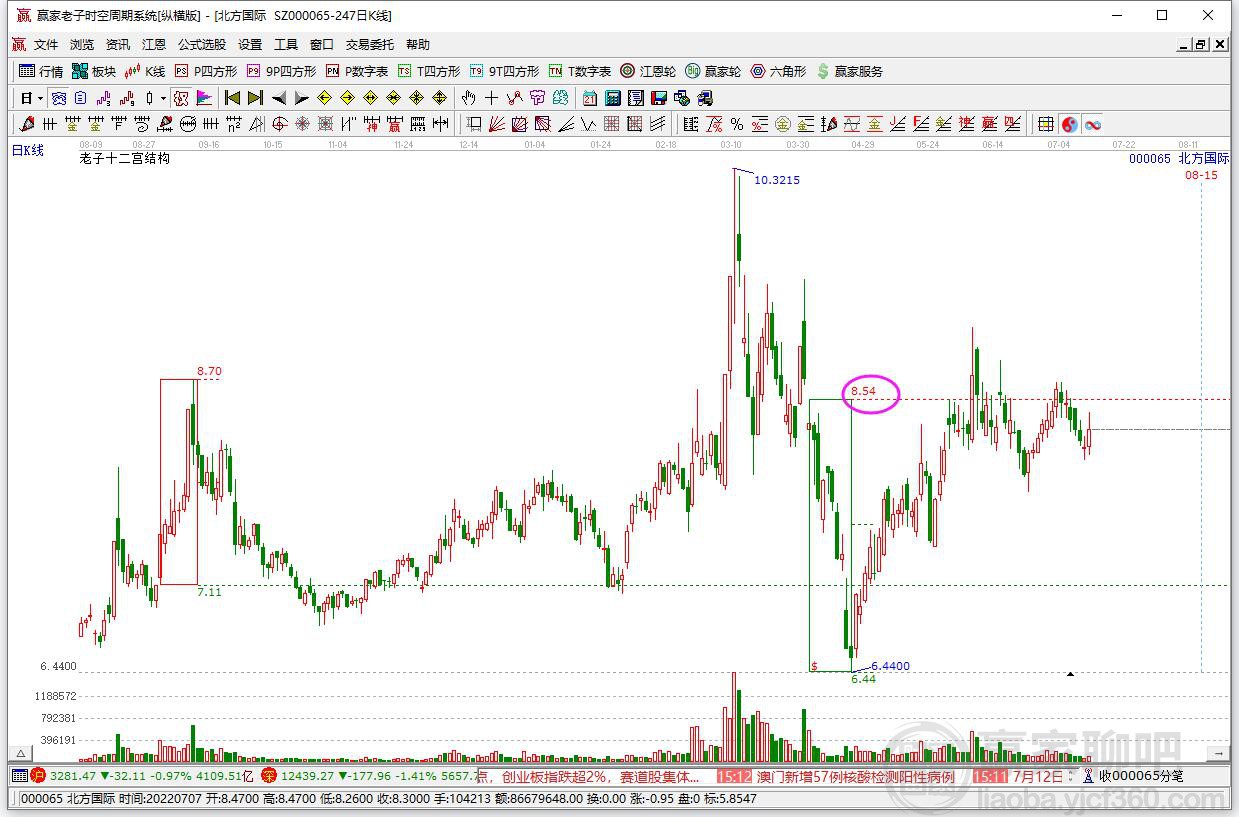This screenshot has width=1239, height=817.
Task: Switch to the K线 chart view
Action: coord(145,71)
